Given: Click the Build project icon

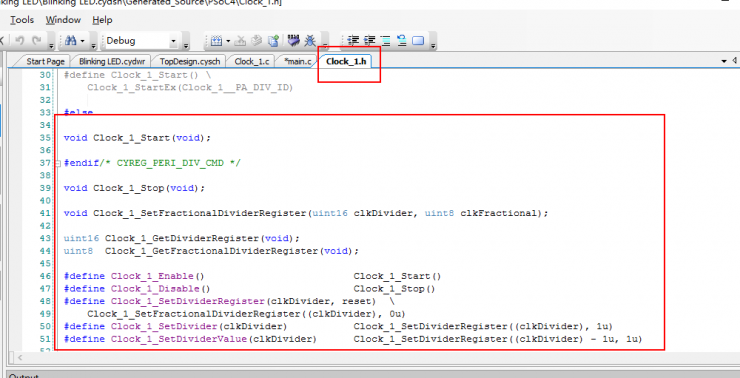Looking at the screenshot, I should point(216,41).
